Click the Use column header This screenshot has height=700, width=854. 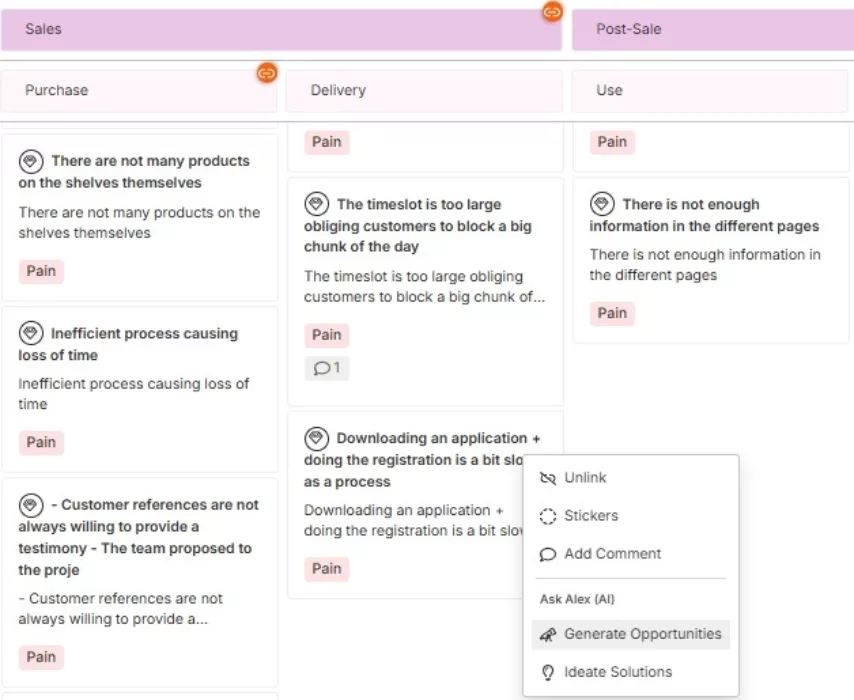pos(712,91)
